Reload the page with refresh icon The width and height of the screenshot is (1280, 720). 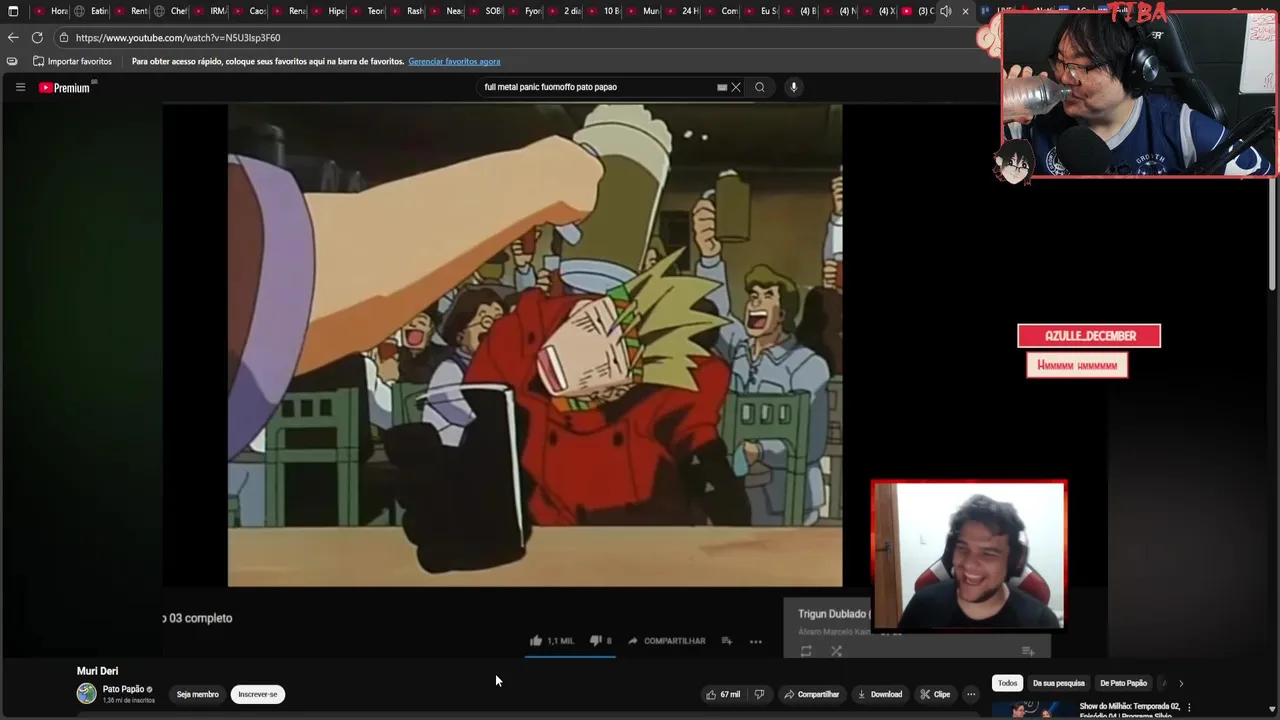37,37
